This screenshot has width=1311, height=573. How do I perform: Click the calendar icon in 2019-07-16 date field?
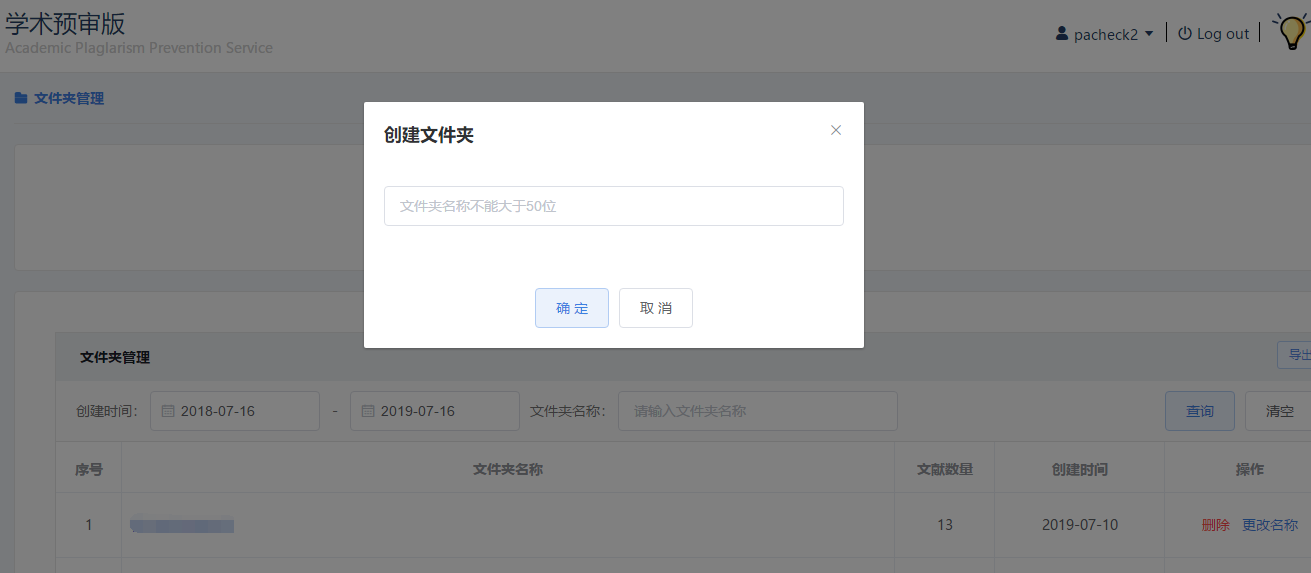(x=368, y=411)
